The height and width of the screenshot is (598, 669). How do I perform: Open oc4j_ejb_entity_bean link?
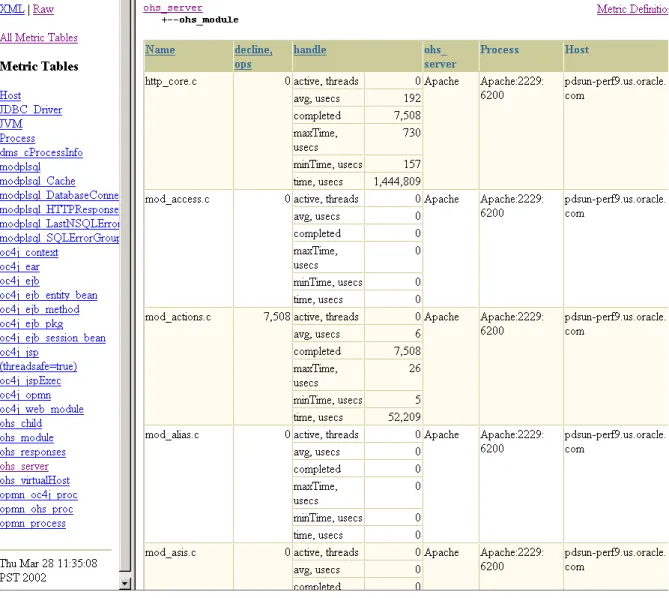49,295
